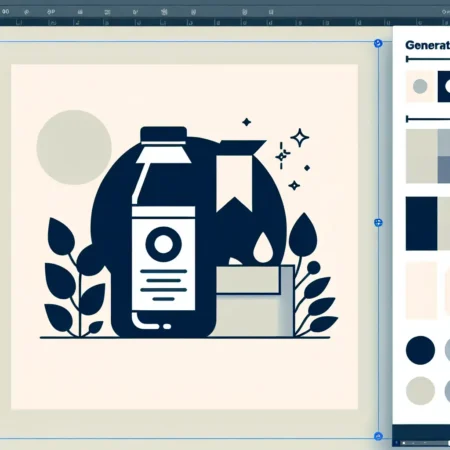Click the Generate panel heading
450x450 pixels.
click(427, 45)
